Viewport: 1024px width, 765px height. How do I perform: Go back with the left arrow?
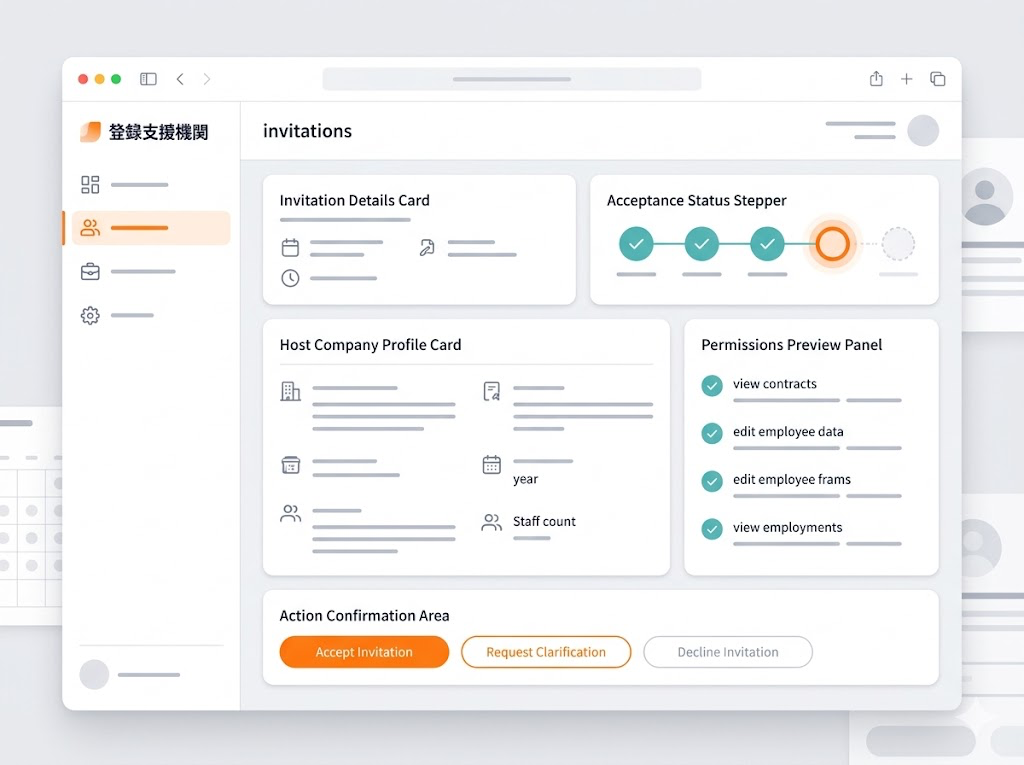tap(180, 79)
